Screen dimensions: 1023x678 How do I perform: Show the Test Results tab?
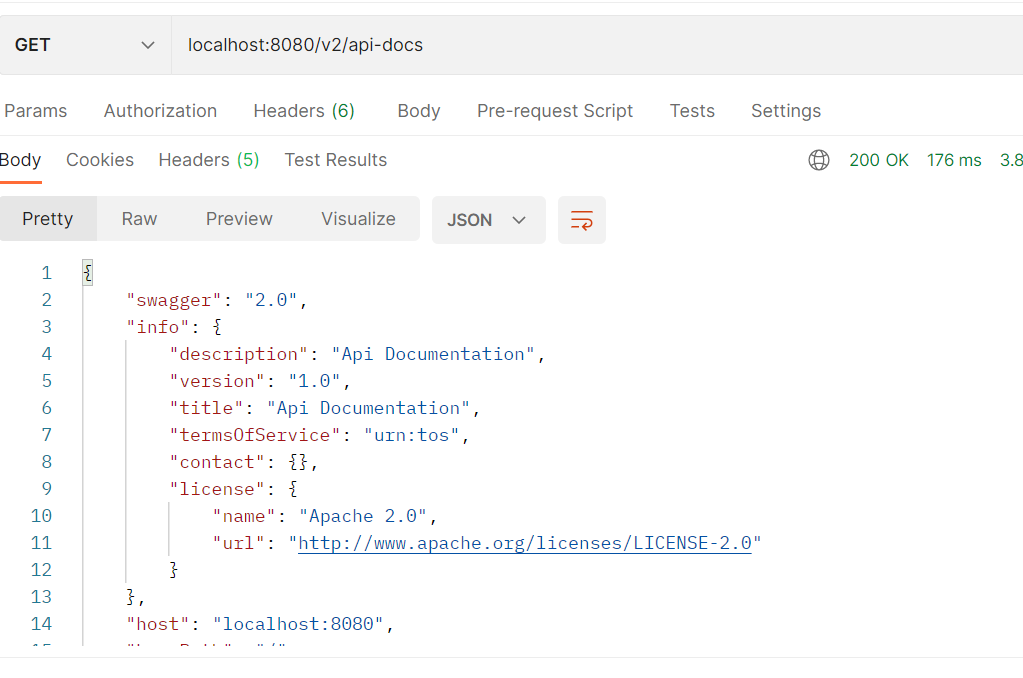pyautogui.click(x=335, y=160)
